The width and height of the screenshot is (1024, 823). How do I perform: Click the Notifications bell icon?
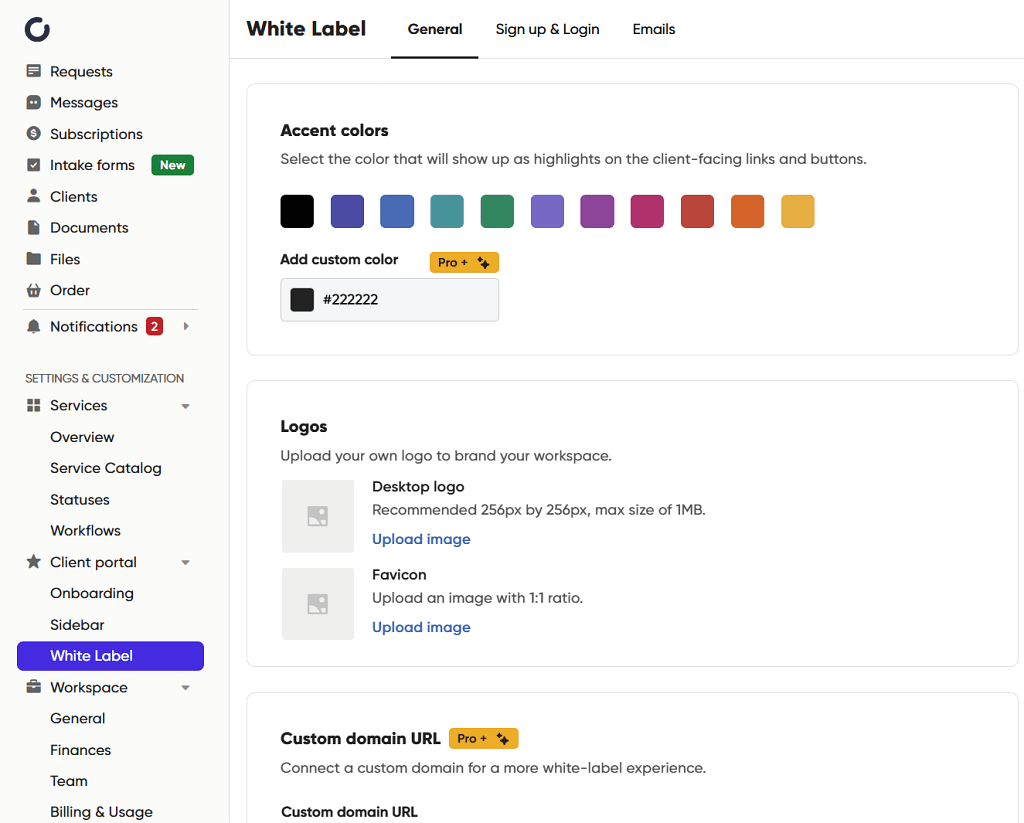(x=33, y=326)
